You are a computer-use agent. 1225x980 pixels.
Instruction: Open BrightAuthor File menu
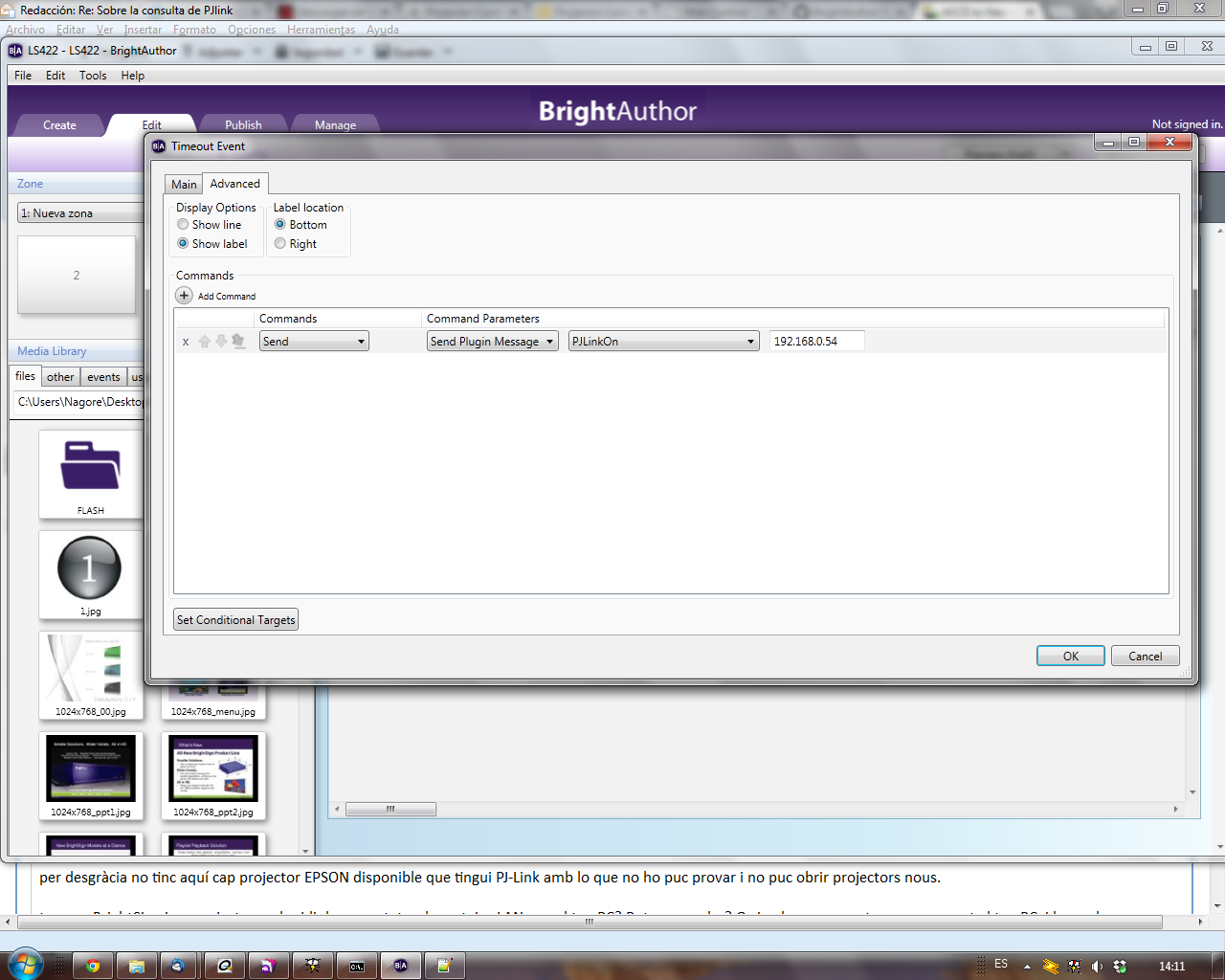[x=23, y=76]
